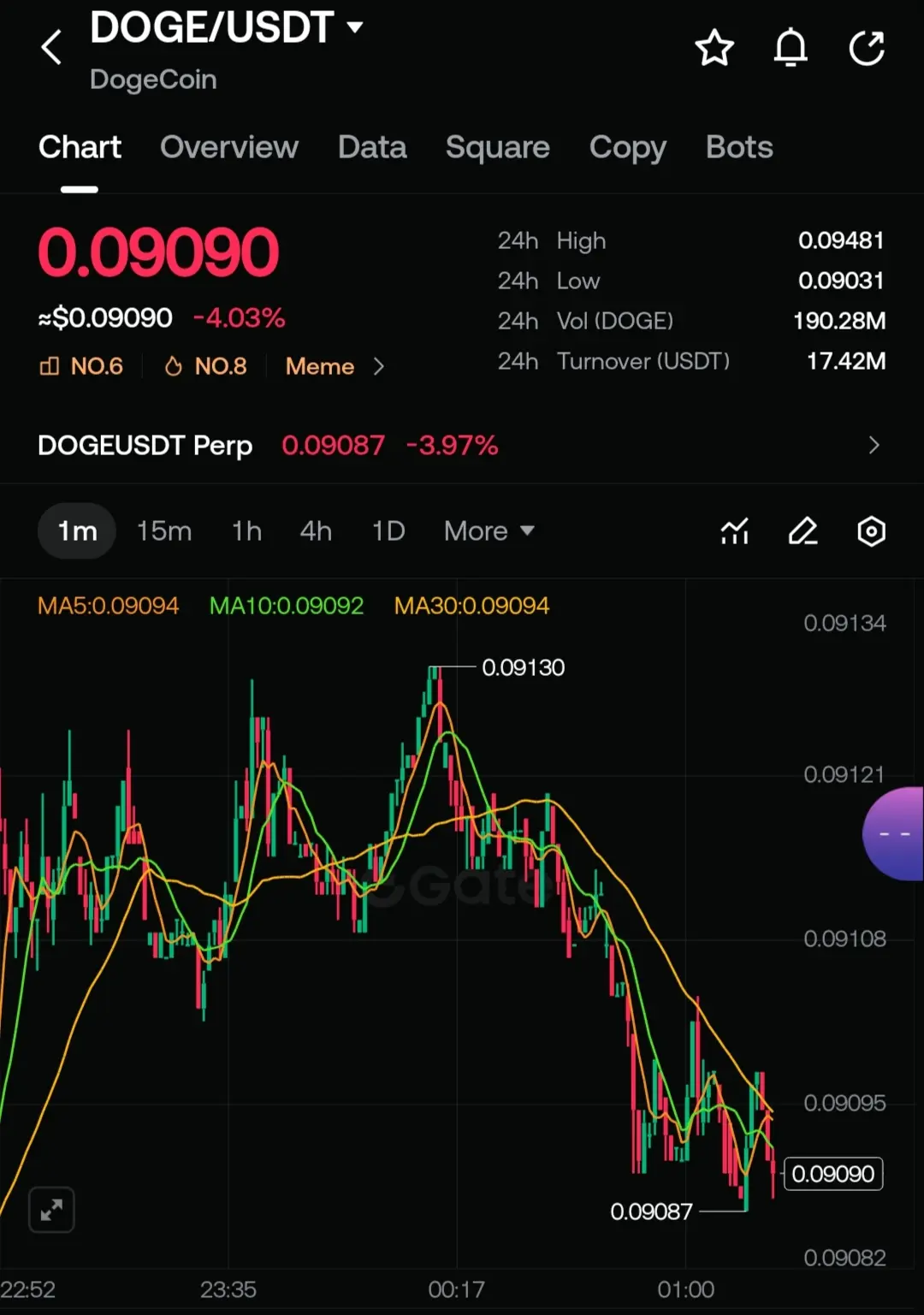Select the 4h timeframe

pos(316,531)
